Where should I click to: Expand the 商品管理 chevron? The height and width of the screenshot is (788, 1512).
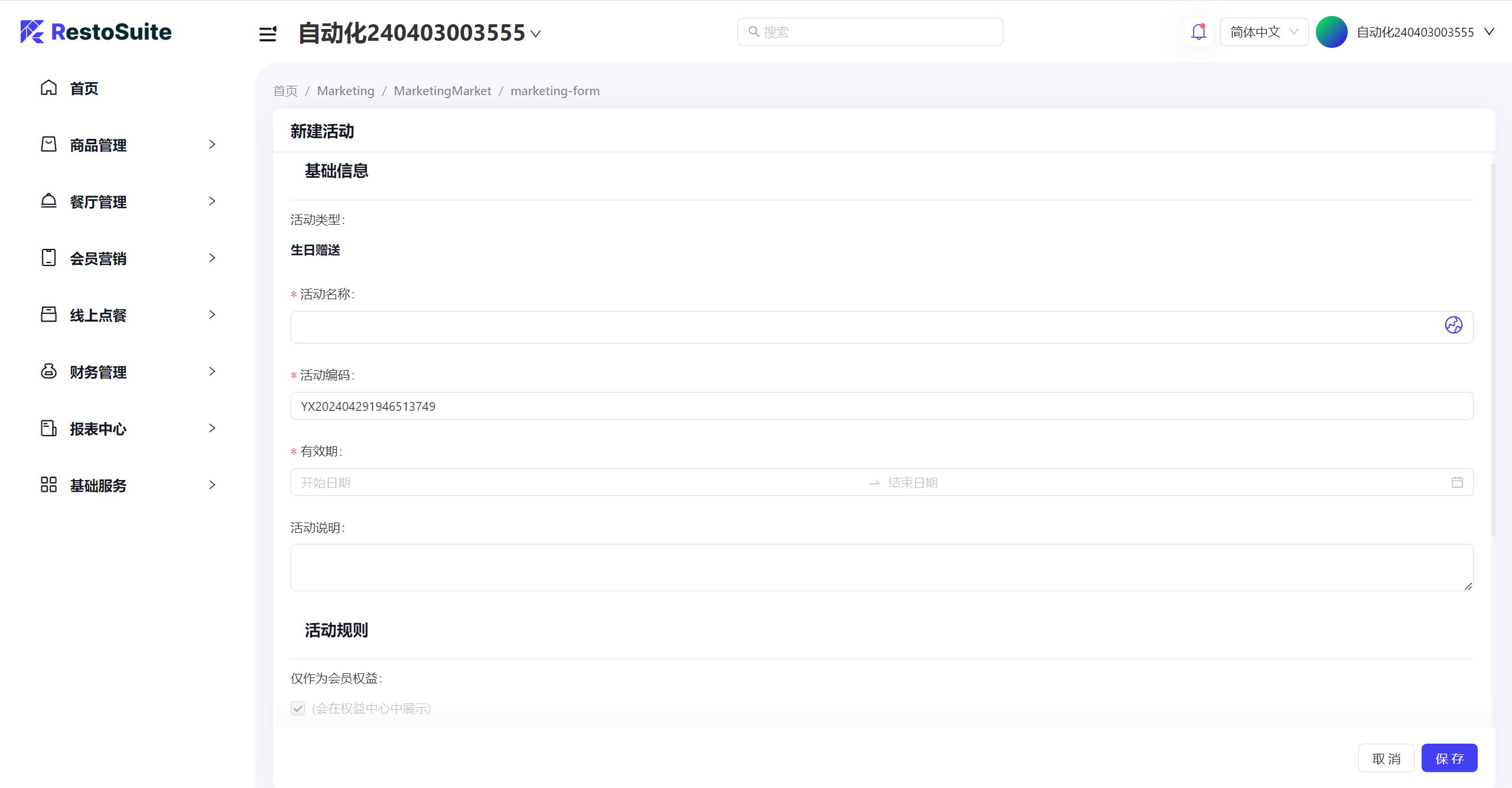point(212,144)
